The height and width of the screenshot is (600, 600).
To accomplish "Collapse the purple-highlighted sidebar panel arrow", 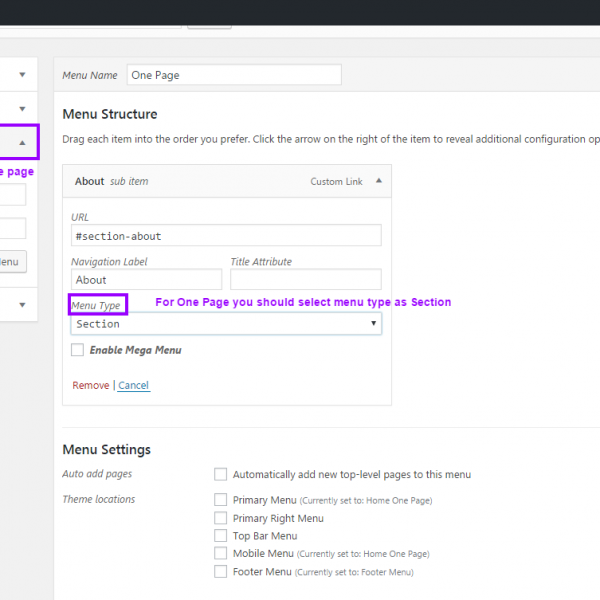I will pyautogui.click(x=22, y=142).
